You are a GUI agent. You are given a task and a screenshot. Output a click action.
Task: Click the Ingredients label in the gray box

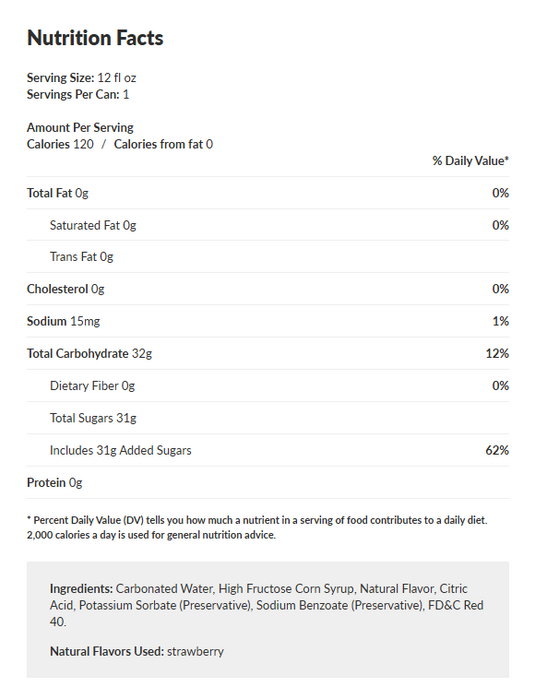point(81,589)
